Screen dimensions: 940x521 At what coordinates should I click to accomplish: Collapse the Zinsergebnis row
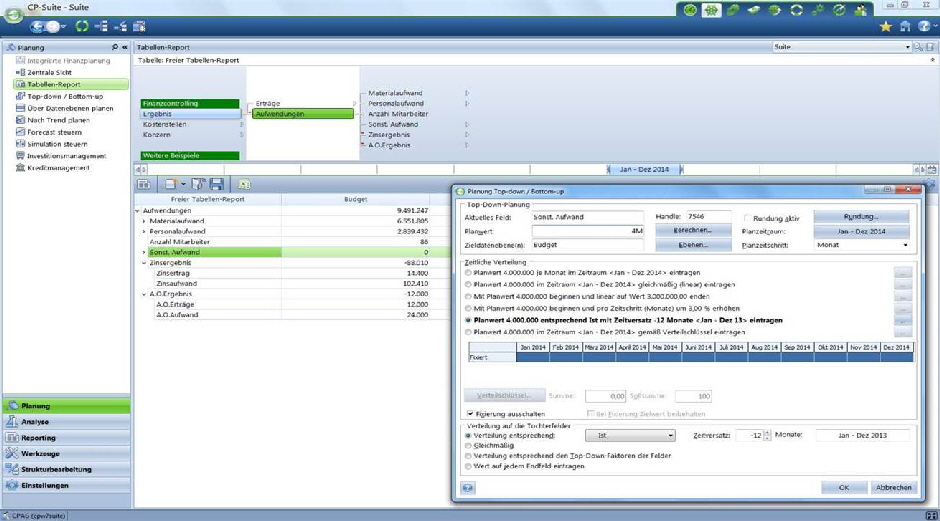pyautogui.click(x=144, y=263)
